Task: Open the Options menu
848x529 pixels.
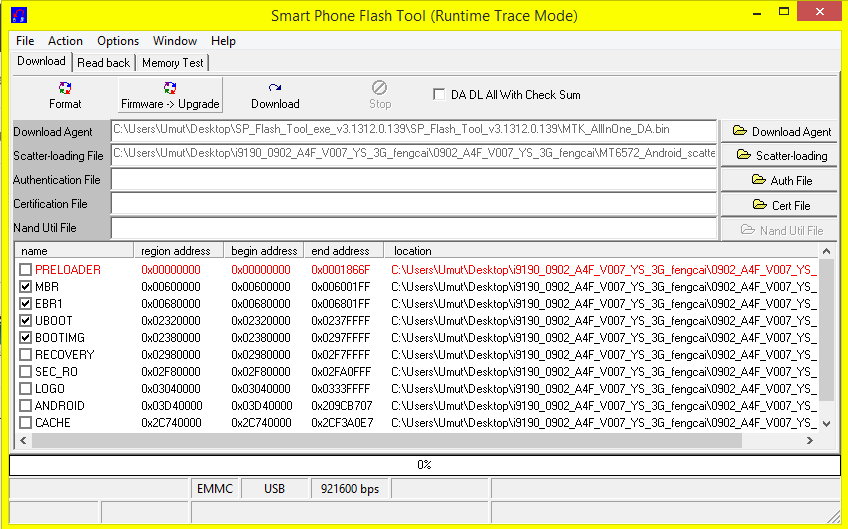Action: (x=118, y=41)
